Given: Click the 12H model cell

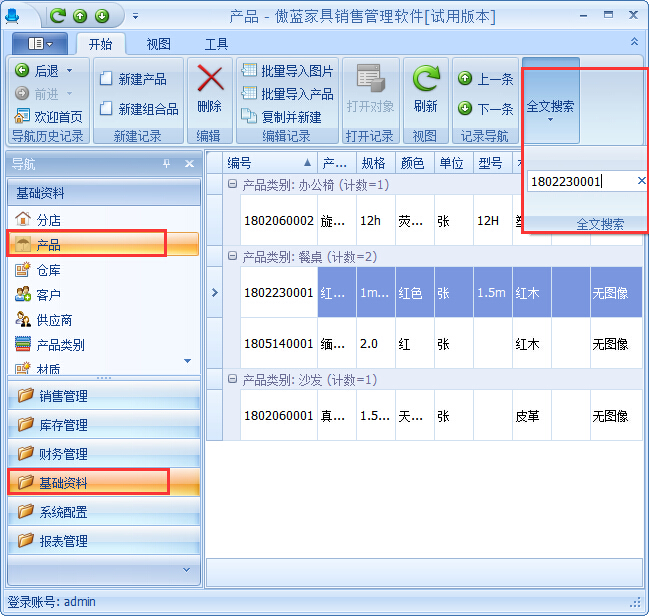Looking at the screenshot, I should click(x=493, y=221).
